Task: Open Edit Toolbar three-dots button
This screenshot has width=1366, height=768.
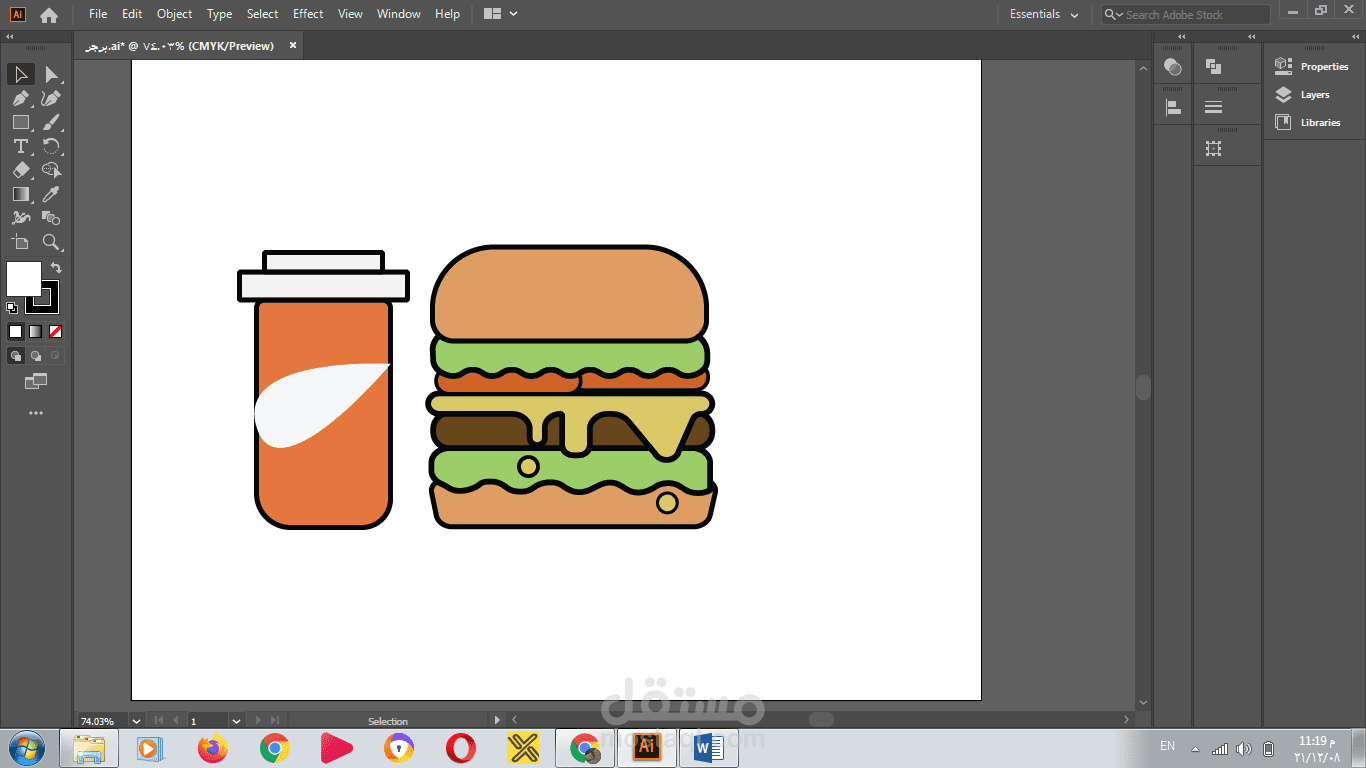Action: coord(36,412)
